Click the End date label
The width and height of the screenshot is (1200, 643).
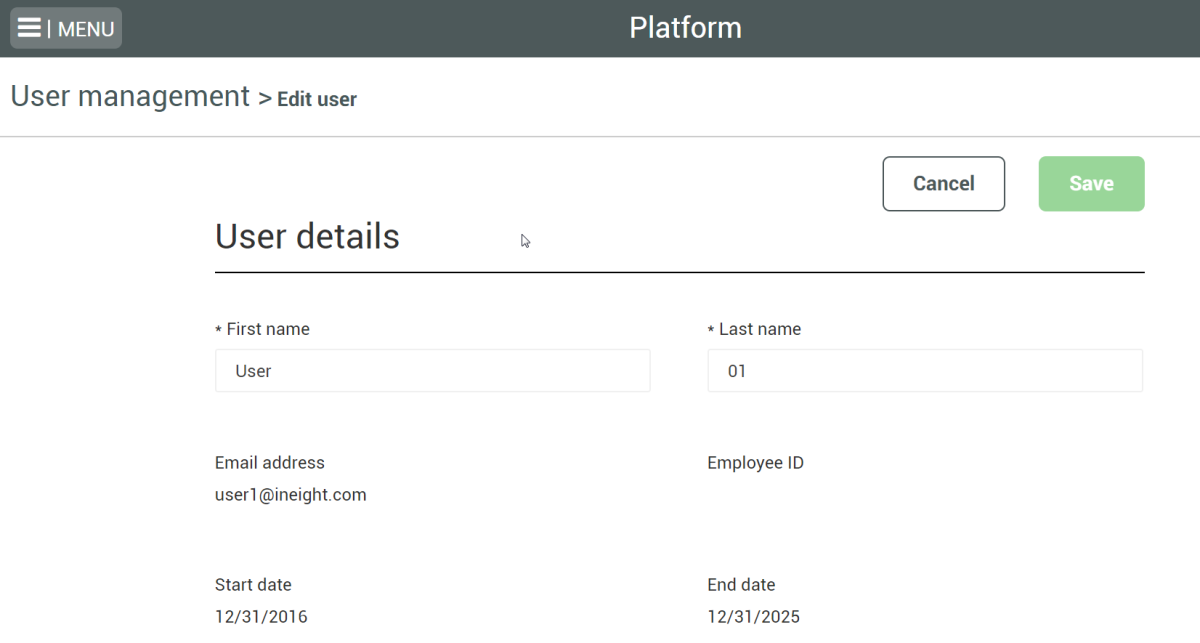[x=741, y=585]
